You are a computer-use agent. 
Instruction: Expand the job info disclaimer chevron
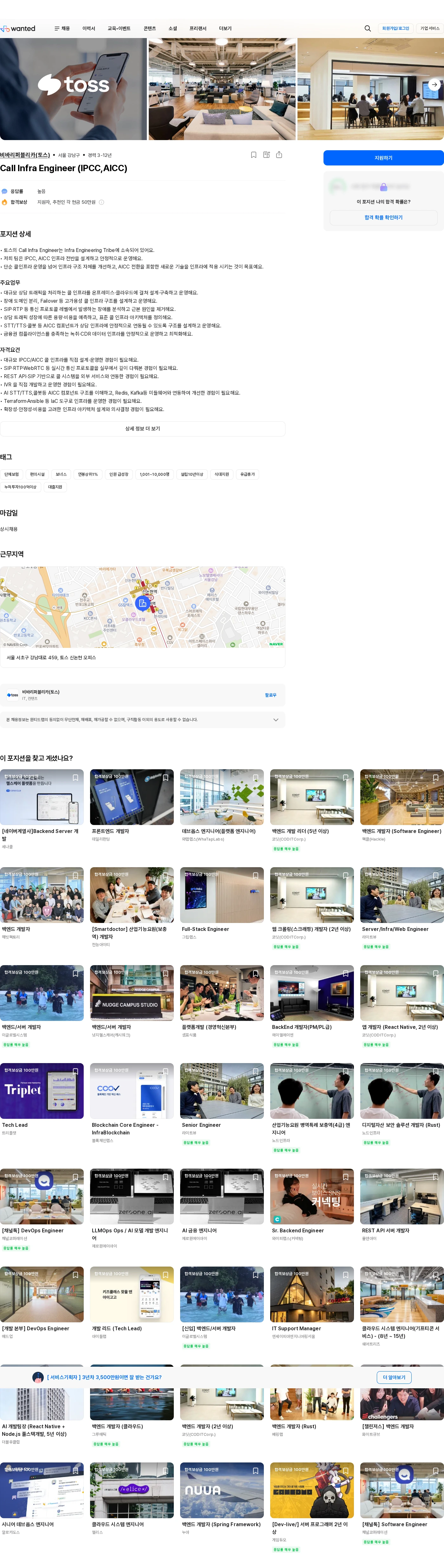(x=276, y=720)
